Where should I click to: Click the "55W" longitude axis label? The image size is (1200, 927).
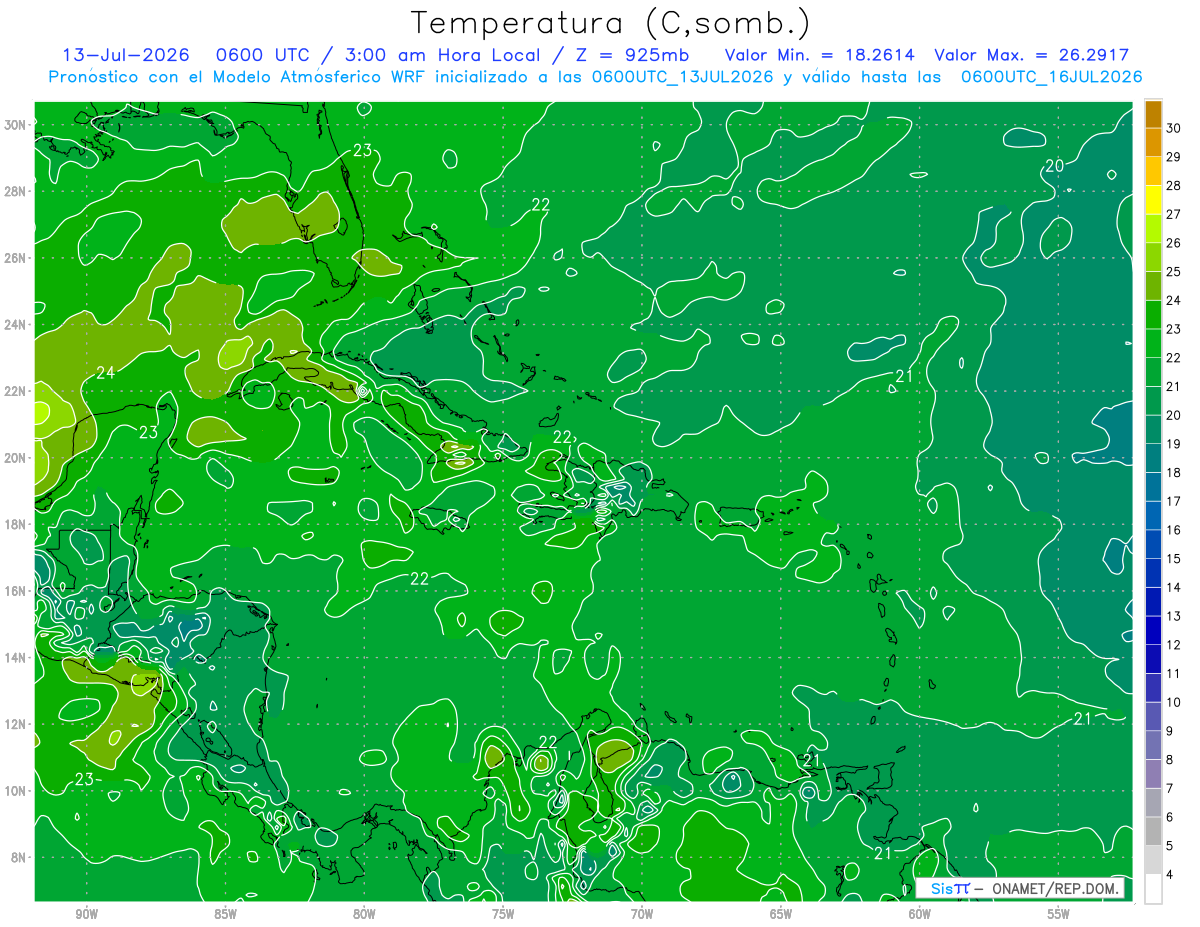(1059, 914)
